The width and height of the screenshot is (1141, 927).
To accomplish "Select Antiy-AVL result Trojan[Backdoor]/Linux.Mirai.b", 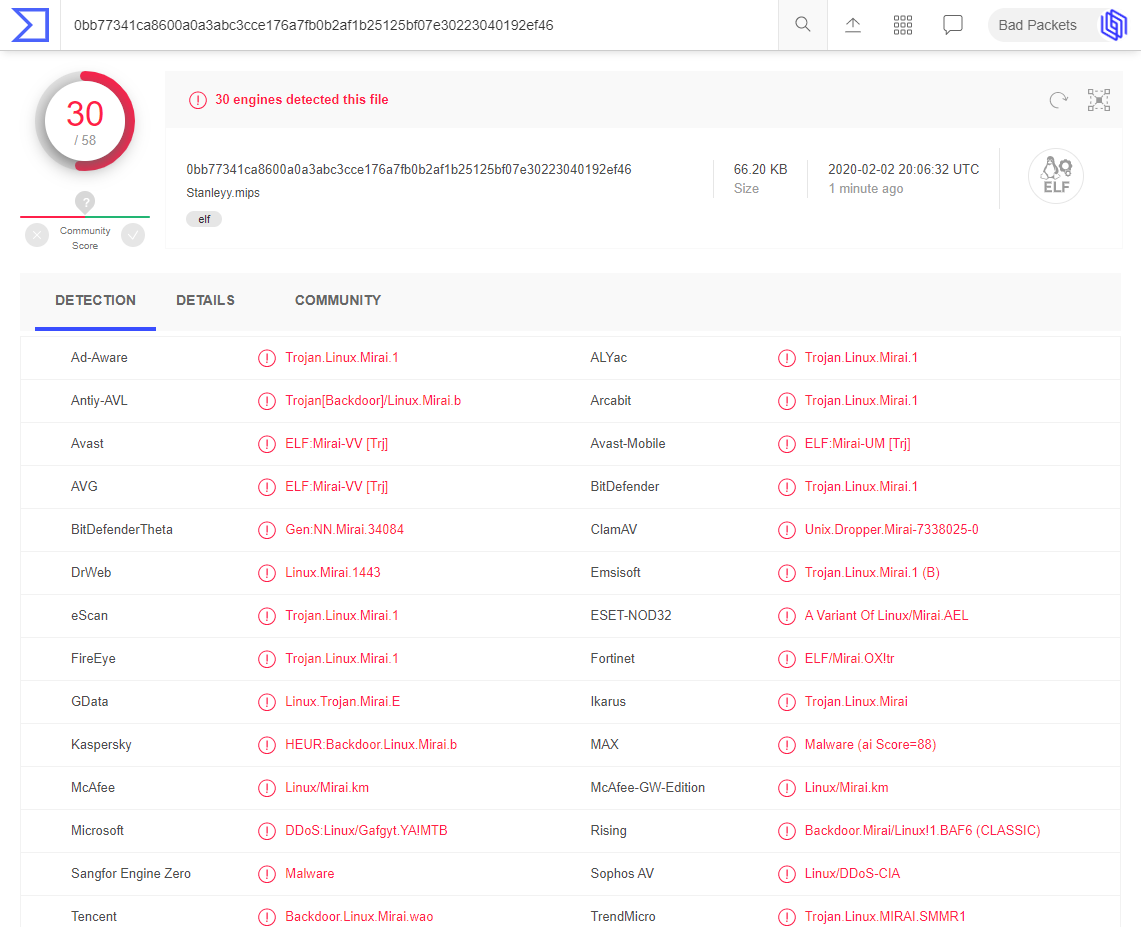I will point(373,401).
